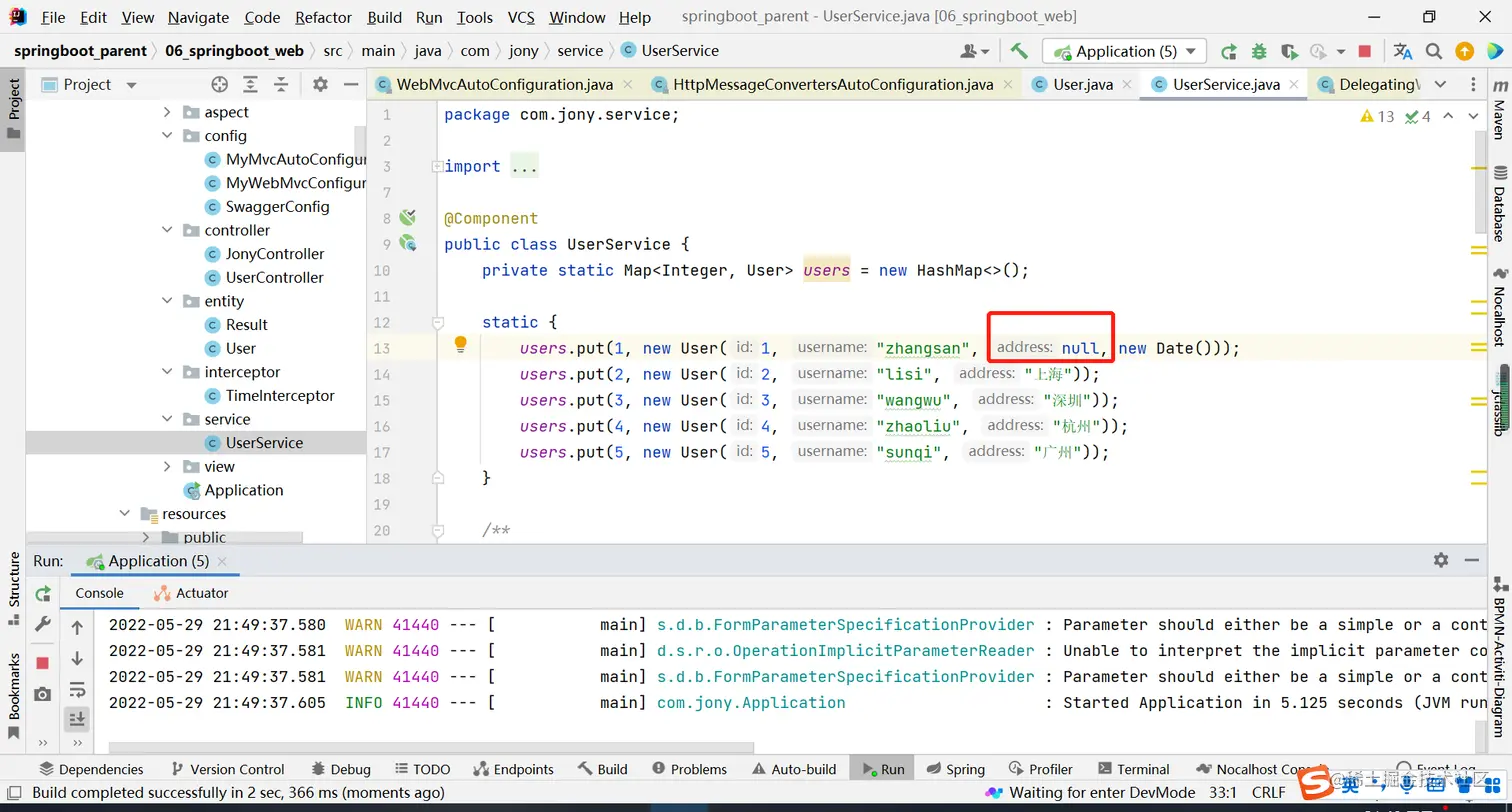Click the gutter icon beside the class declaration on line 9
1512x812 pixels.
(407, 243)
